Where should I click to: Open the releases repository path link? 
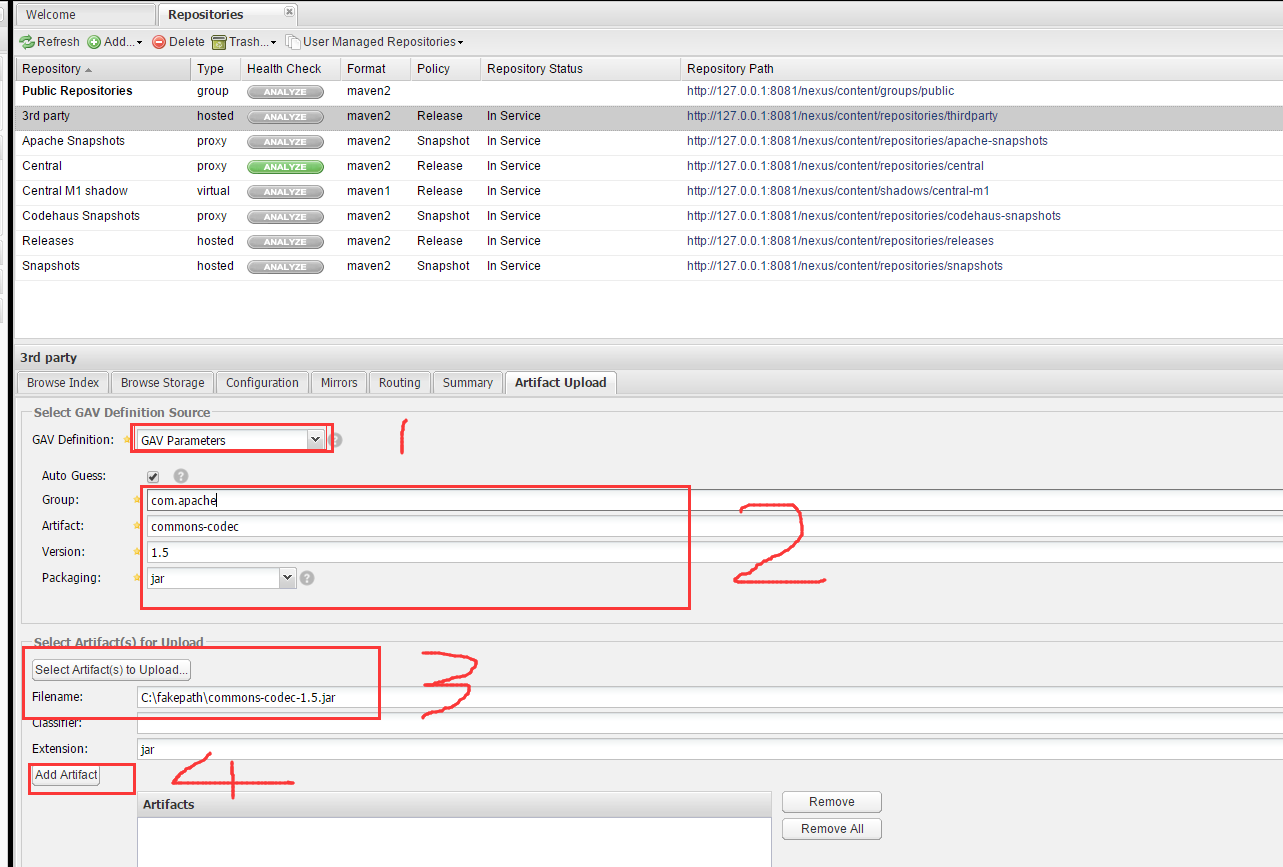(840, 241)
